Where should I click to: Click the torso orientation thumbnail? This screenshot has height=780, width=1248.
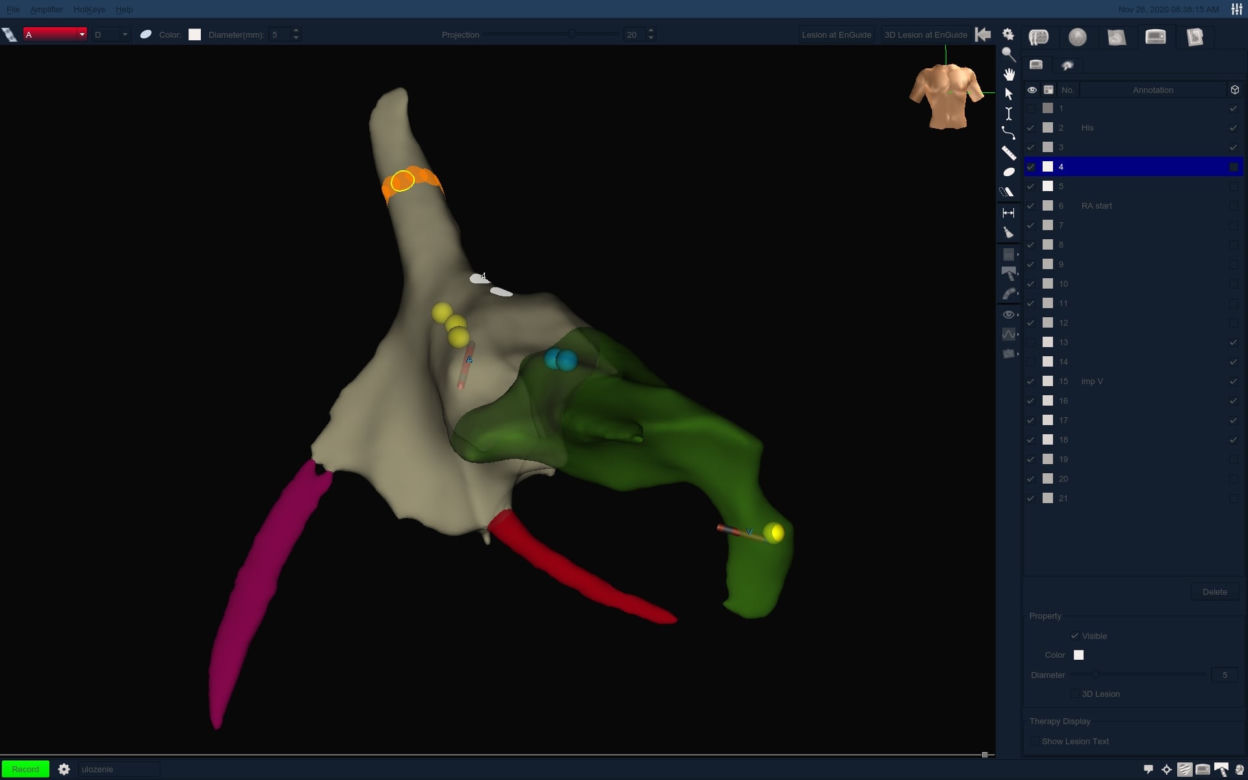946,96
